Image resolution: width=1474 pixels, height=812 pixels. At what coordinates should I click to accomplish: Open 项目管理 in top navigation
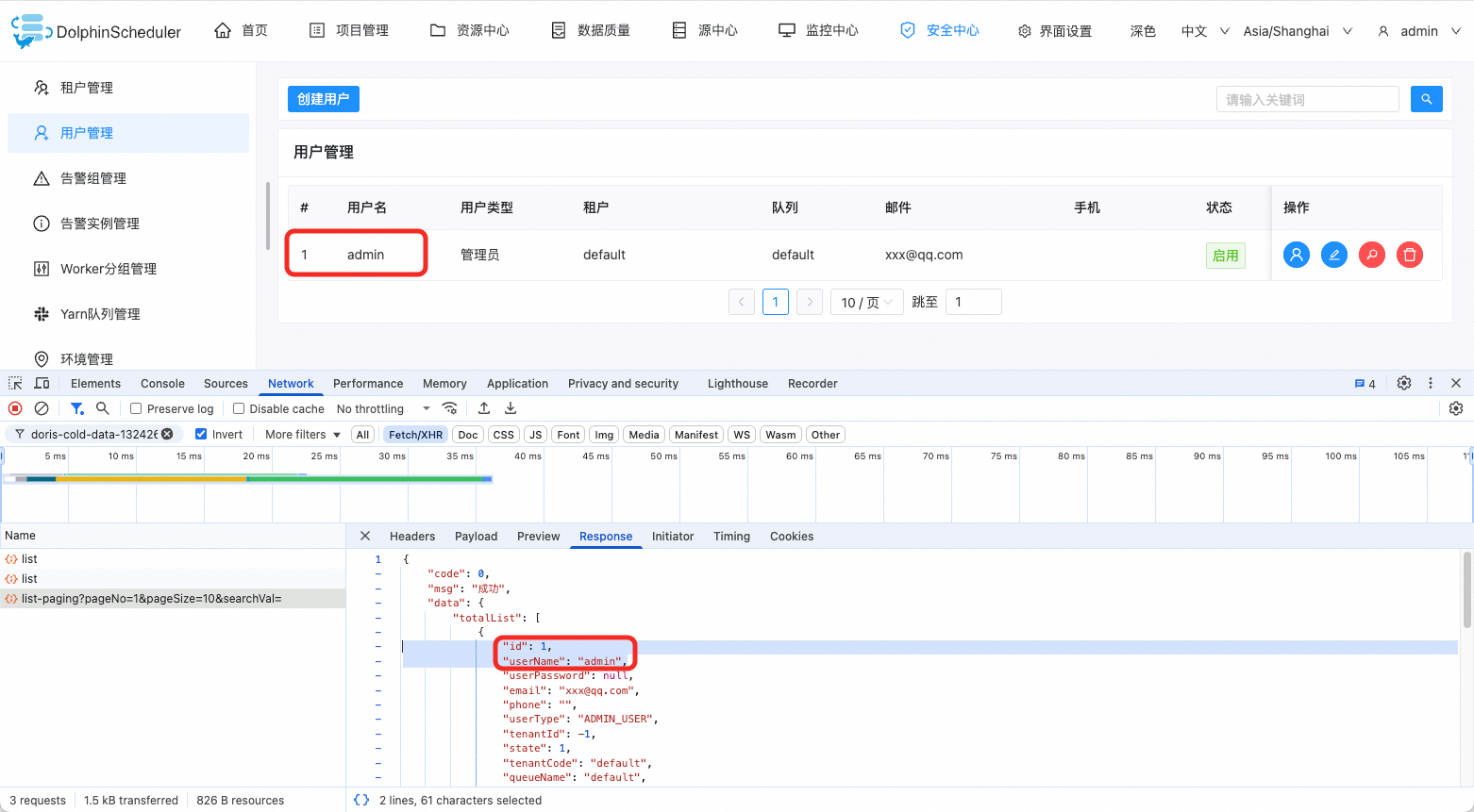pyautogui.click(x=349, y=30)
